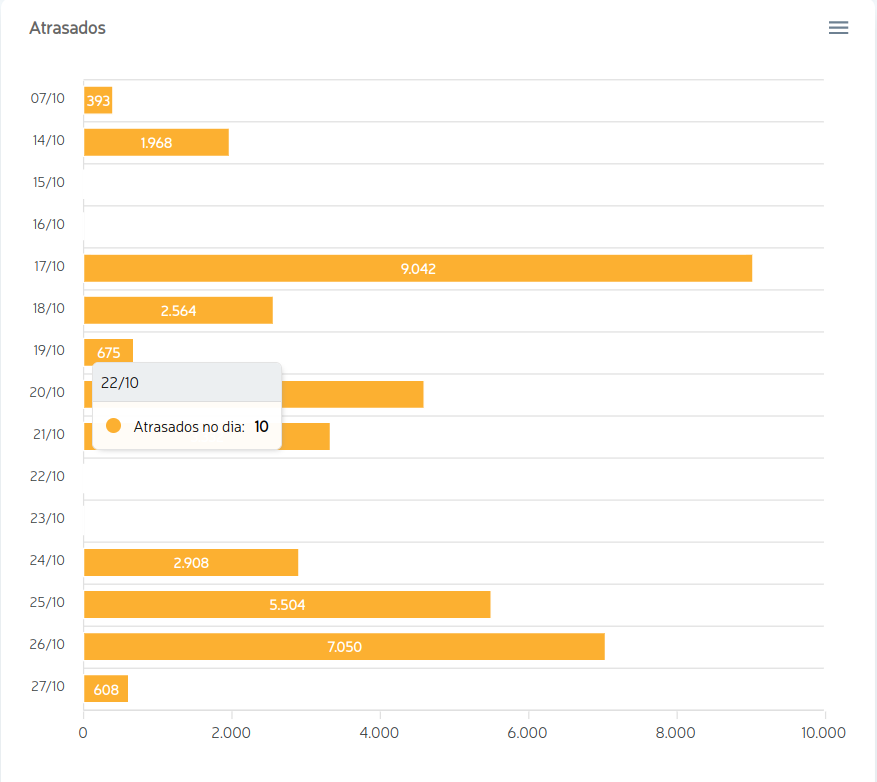Click the 16/10 empty row label
Image resolution: width=877 pixels, height=782 pixels.
(47, 224)
